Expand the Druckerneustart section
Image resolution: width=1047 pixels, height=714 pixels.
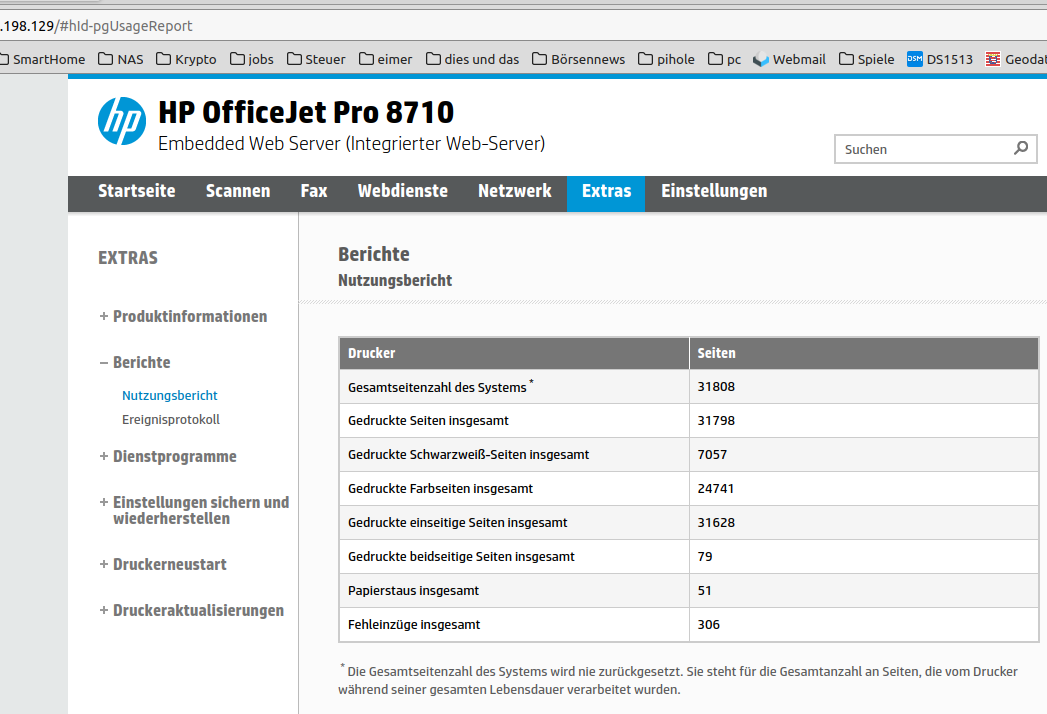[x=163, y=564]
